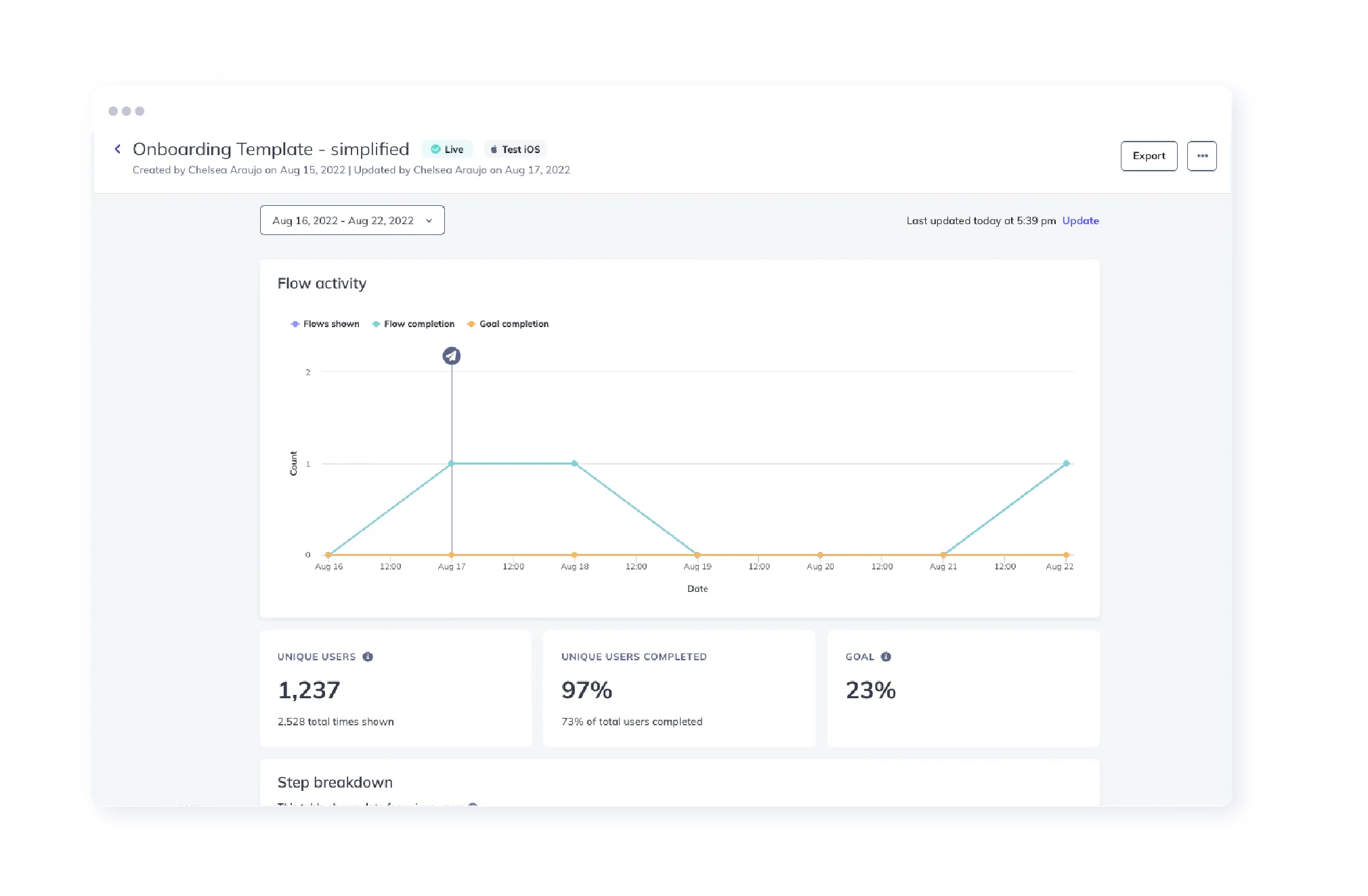The height and width of the screenshot is (896, 1368).
Task: Click the Step breakdown heading
Action: coord(335,783)
